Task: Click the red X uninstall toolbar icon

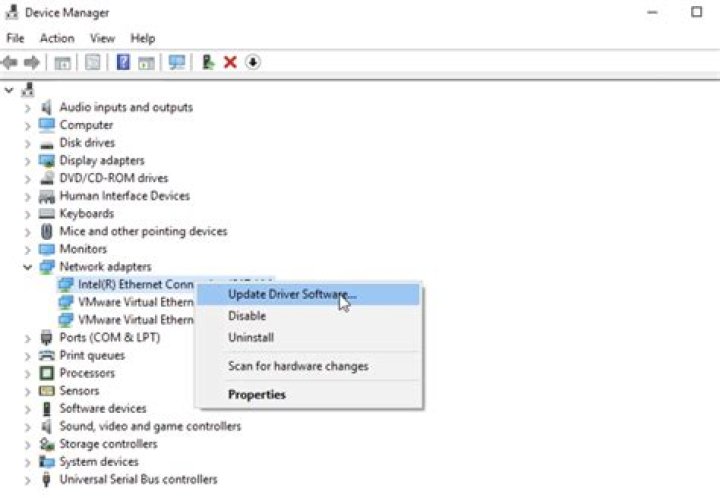Action: (x=230, y=62)
